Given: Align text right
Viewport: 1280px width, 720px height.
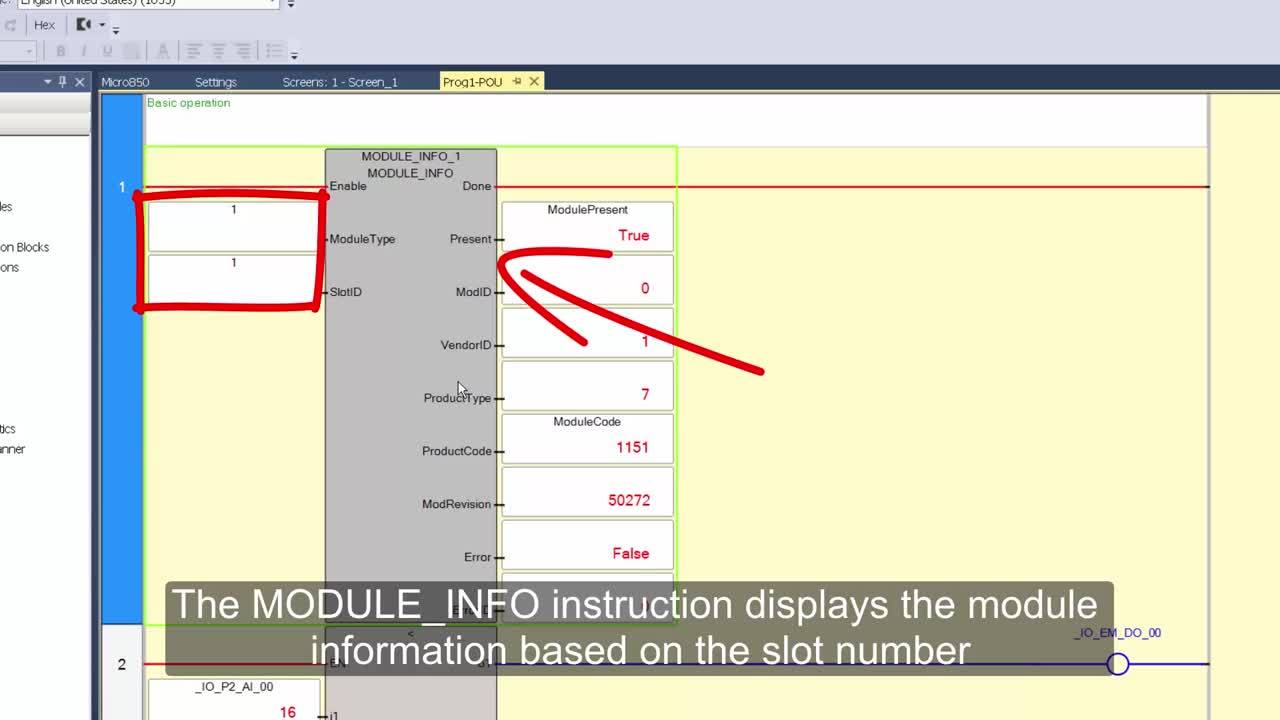Looking at the screenshot, I should pos(242,51).
